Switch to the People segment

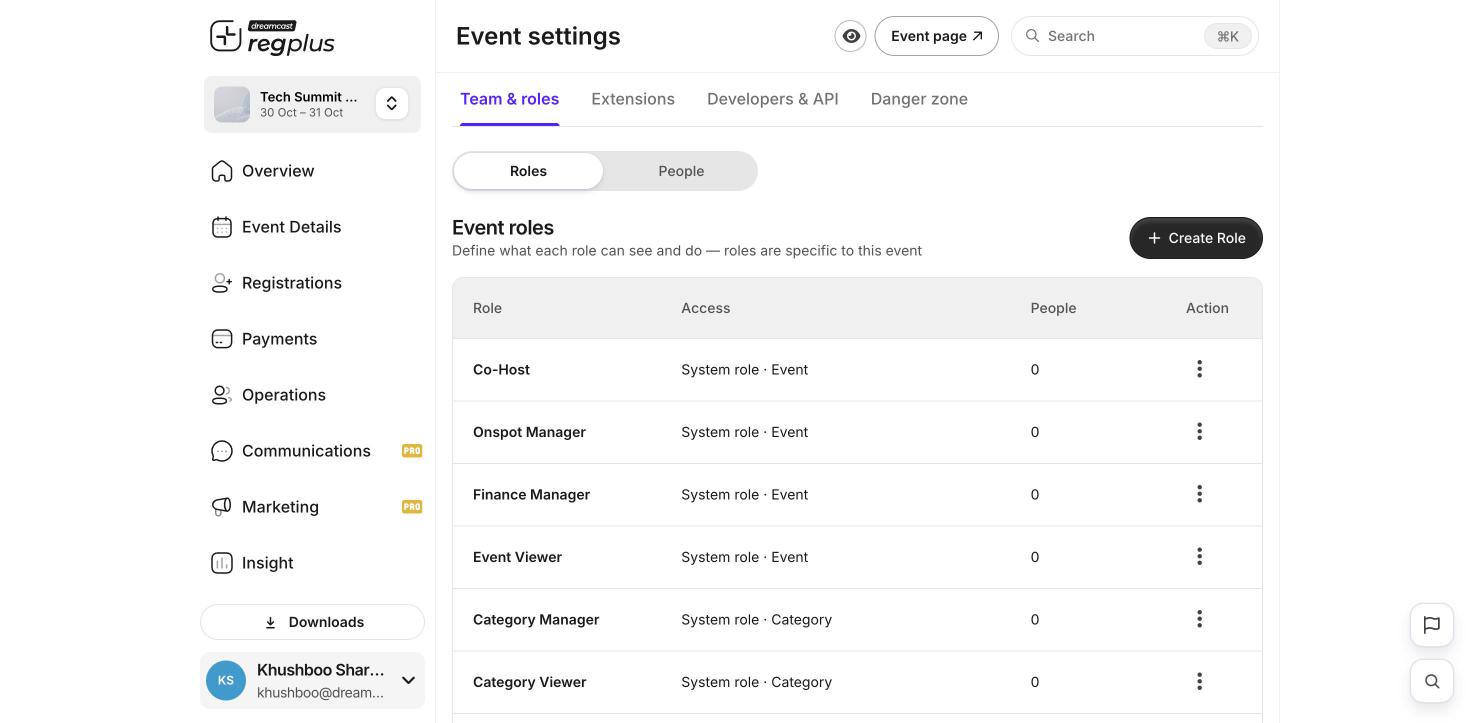pos(681,171)
